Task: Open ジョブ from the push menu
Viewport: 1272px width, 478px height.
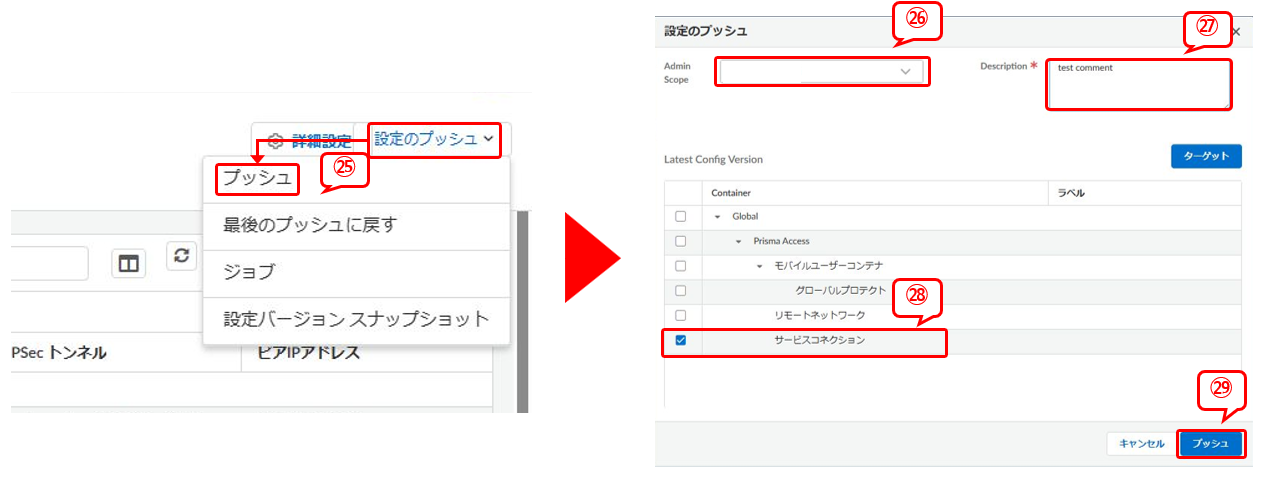Action: pos(248,272)
